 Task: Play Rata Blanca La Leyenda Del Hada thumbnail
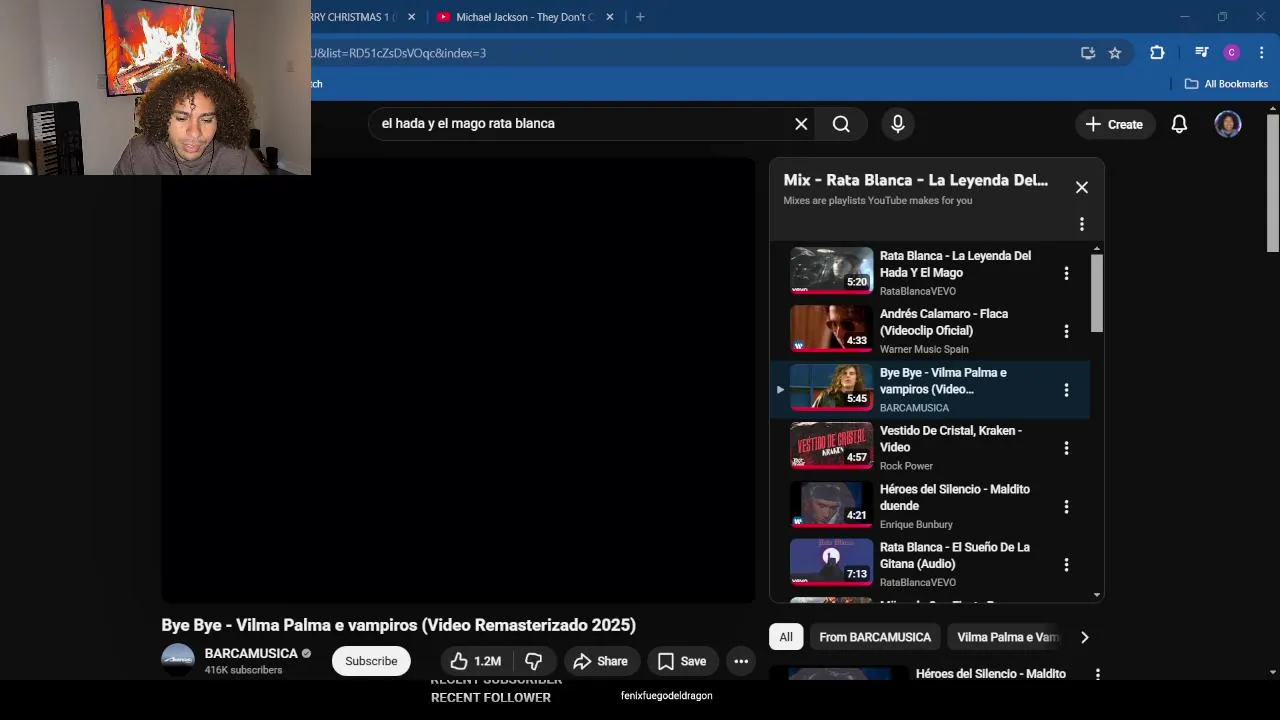tap(831, 270)
